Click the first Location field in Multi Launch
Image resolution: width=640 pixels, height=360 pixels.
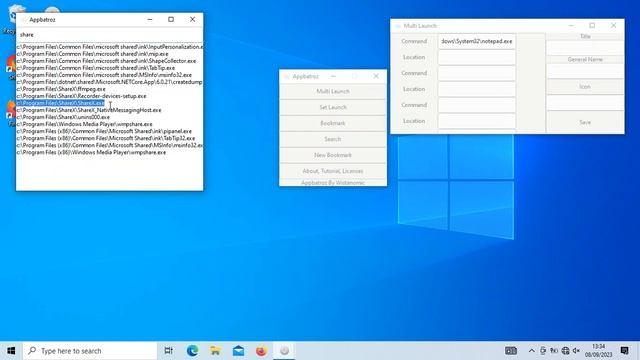coord(477,57)
